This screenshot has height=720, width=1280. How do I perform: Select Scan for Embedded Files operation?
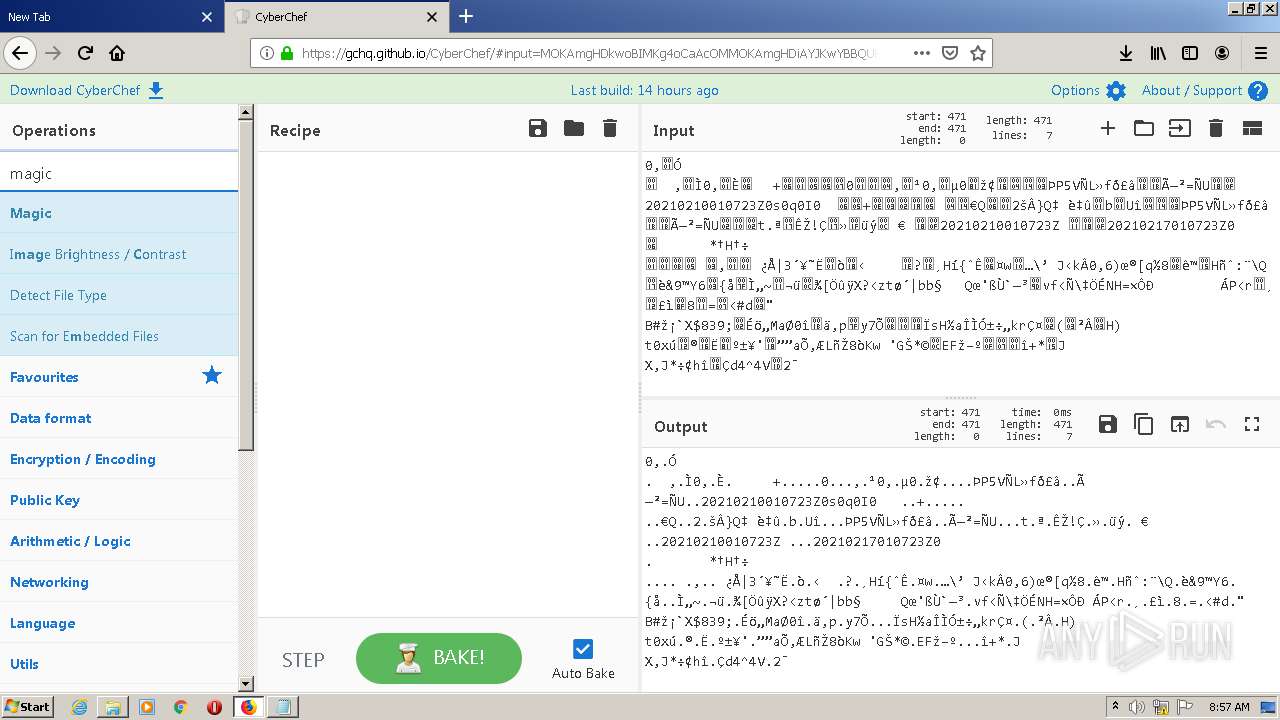pyautogui.click(x=119, y=336)
